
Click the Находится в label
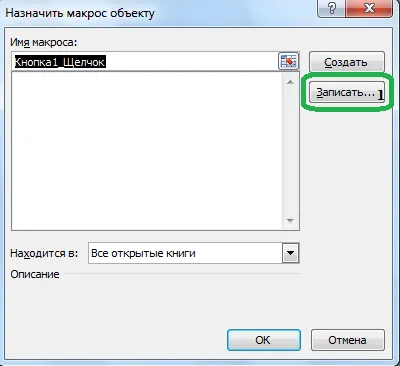[x=44, y=253]
